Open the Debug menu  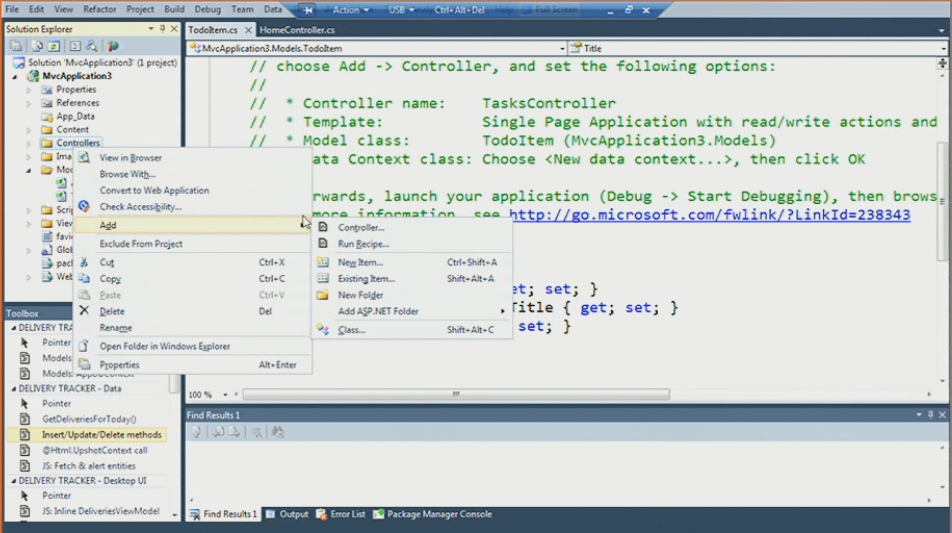208,9
